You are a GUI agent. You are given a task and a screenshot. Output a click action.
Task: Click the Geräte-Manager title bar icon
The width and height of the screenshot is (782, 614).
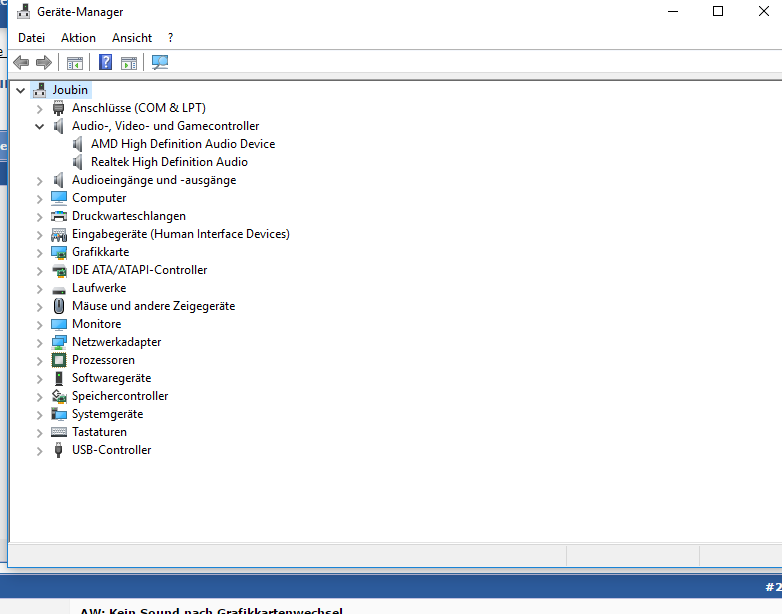[23, 11]
